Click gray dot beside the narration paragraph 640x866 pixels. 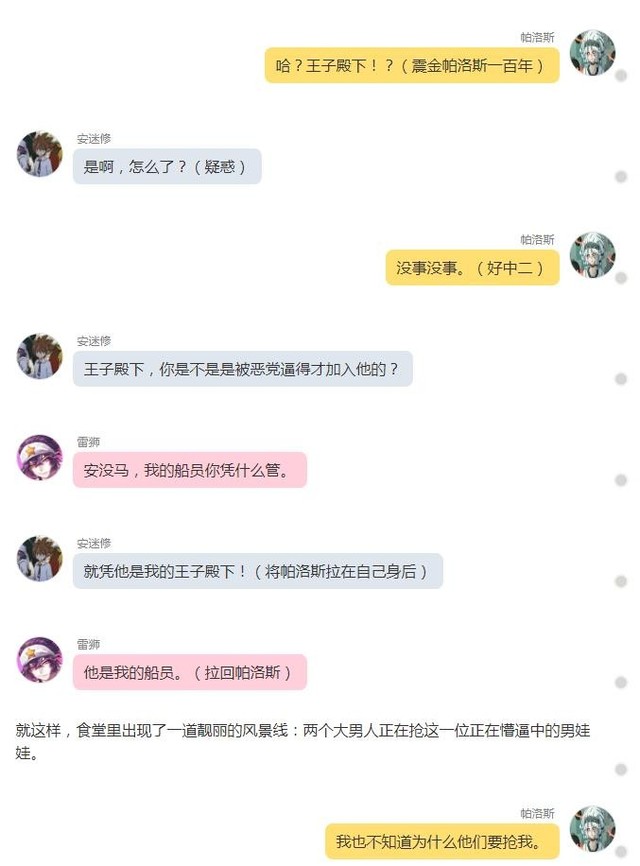621,769
